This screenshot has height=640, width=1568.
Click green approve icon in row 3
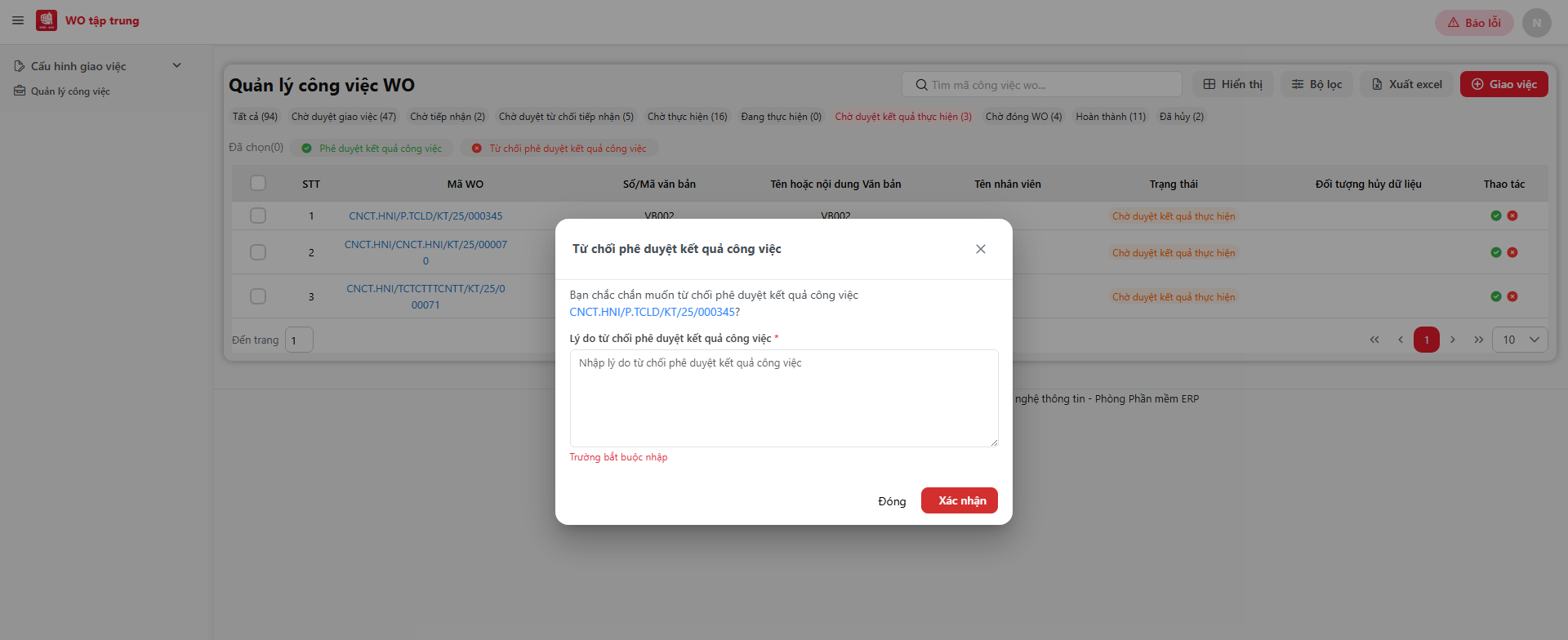[x=1496, y=296]
